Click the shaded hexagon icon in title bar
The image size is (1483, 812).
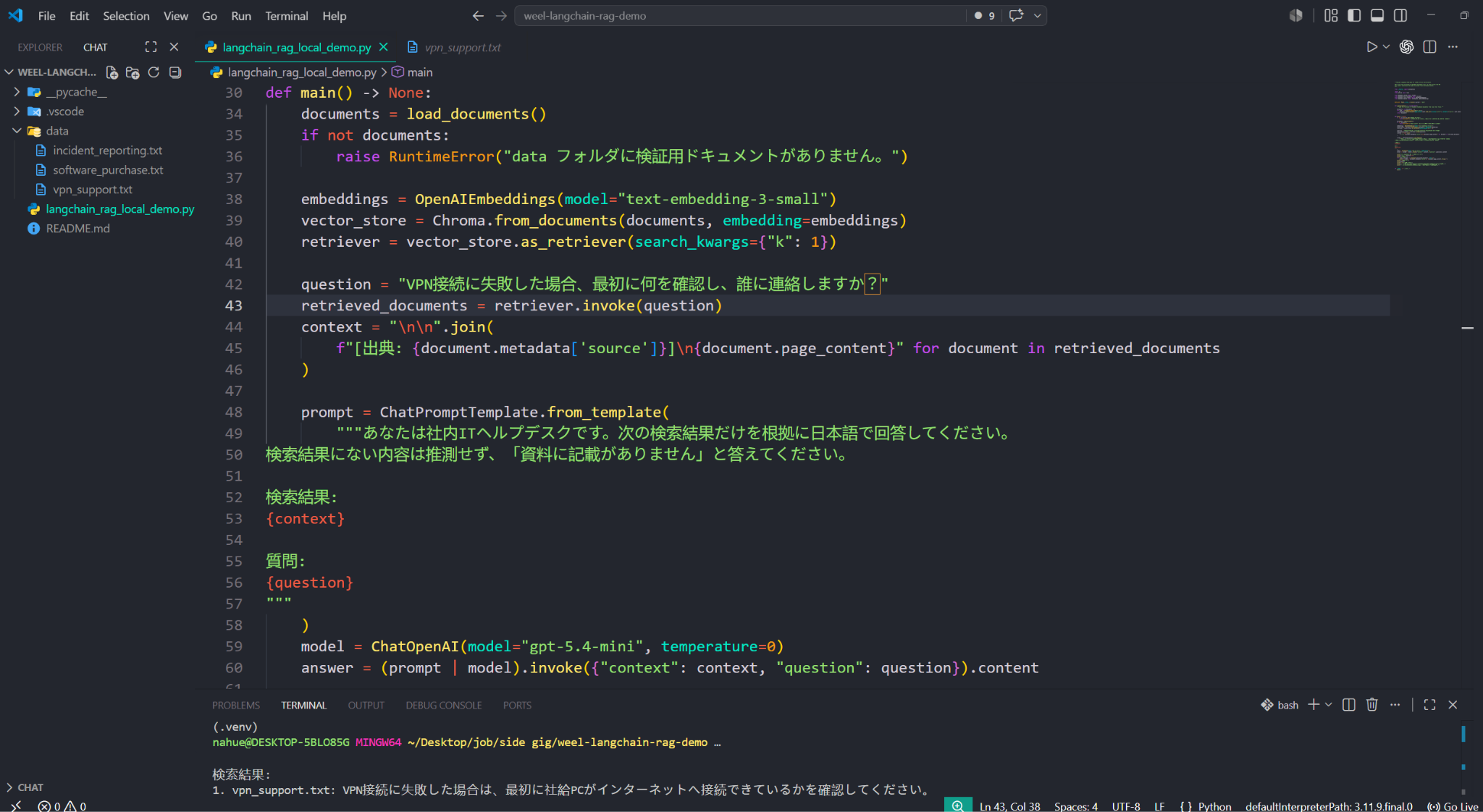click(x=1296, y=15)
